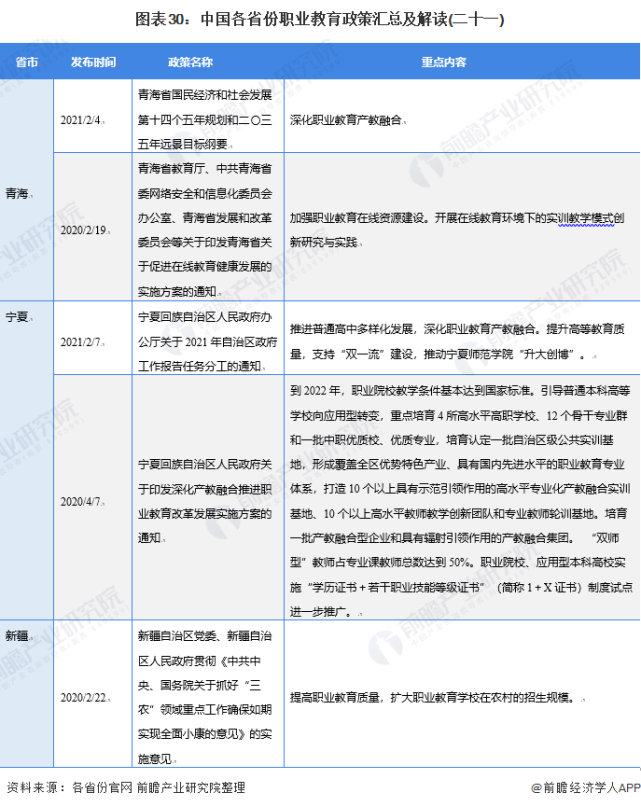Select the 发布时间 column header
Screen dimensions: 641x807
(x=93, y=62)
